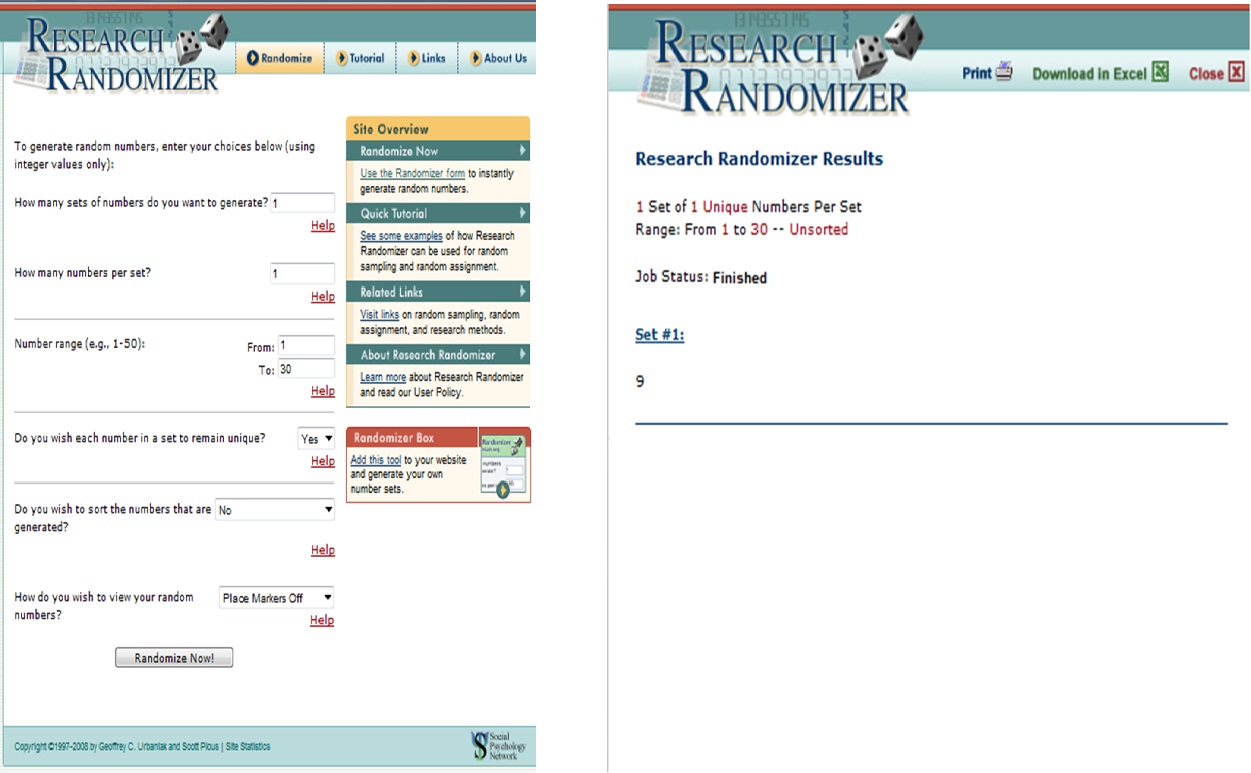1251x773 pixels.
Task: Click Help under view random numbers dropdown
Action: pyautogui.click(x=322, y=620)
